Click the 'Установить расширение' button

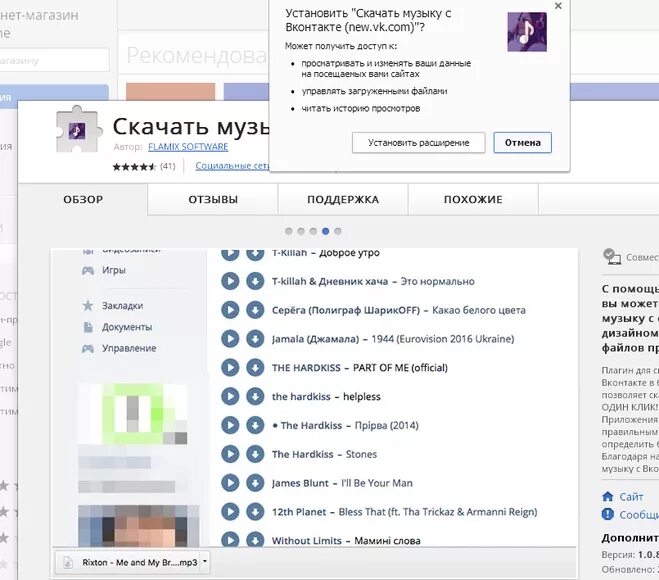[x=418, y=143]
